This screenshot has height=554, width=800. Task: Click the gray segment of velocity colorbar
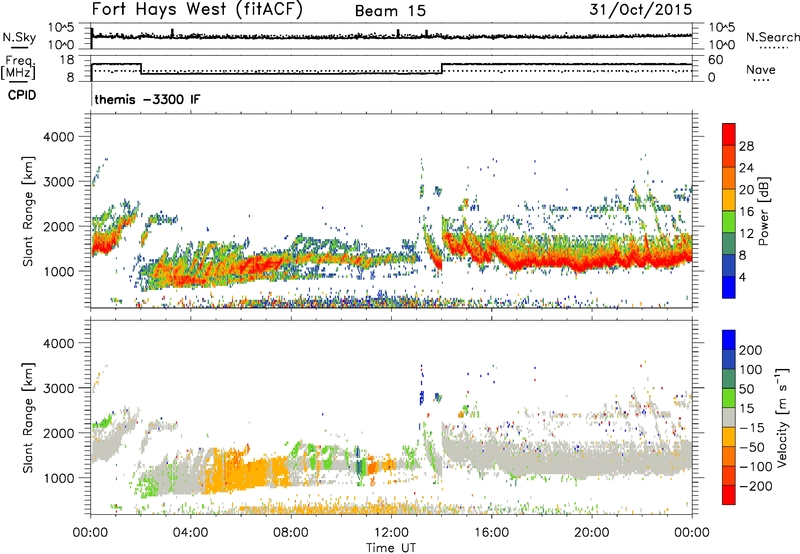coord(729,418)
